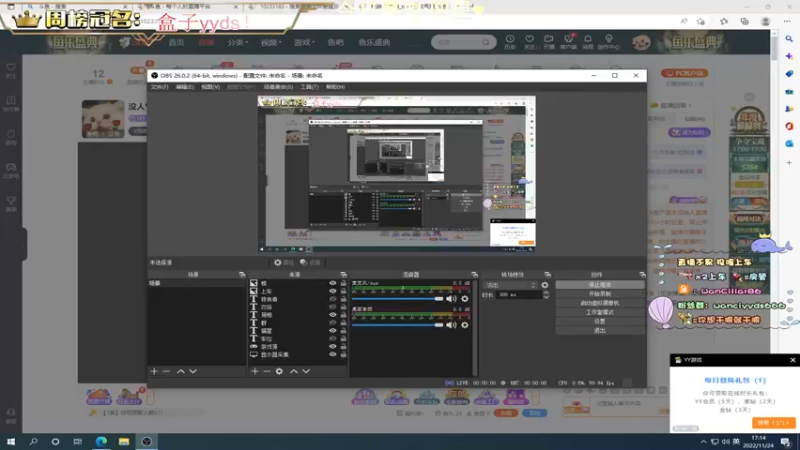Open viewing history icon on Douyu header
The image size is (800, 450).
coord(510,42)
